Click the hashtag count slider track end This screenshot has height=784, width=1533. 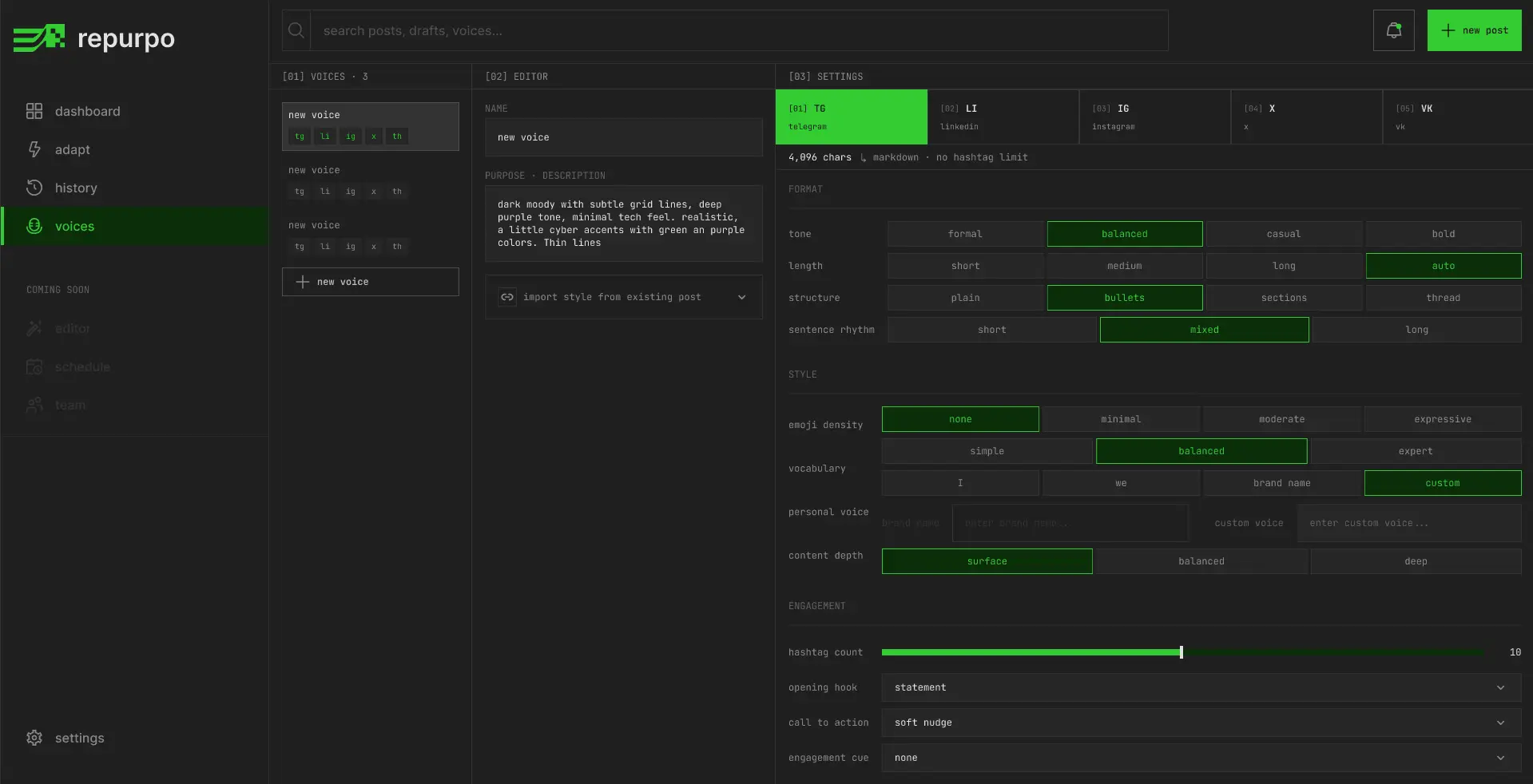(1482, 652)
